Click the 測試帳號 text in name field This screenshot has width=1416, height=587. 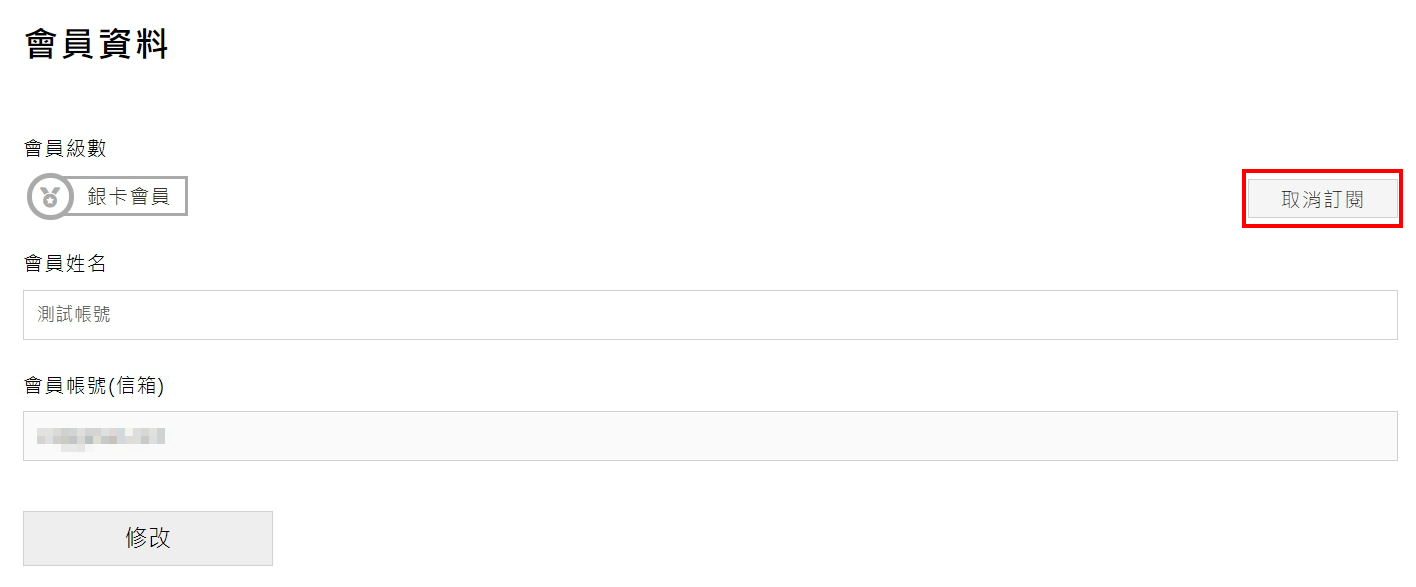tap(74, 315)
